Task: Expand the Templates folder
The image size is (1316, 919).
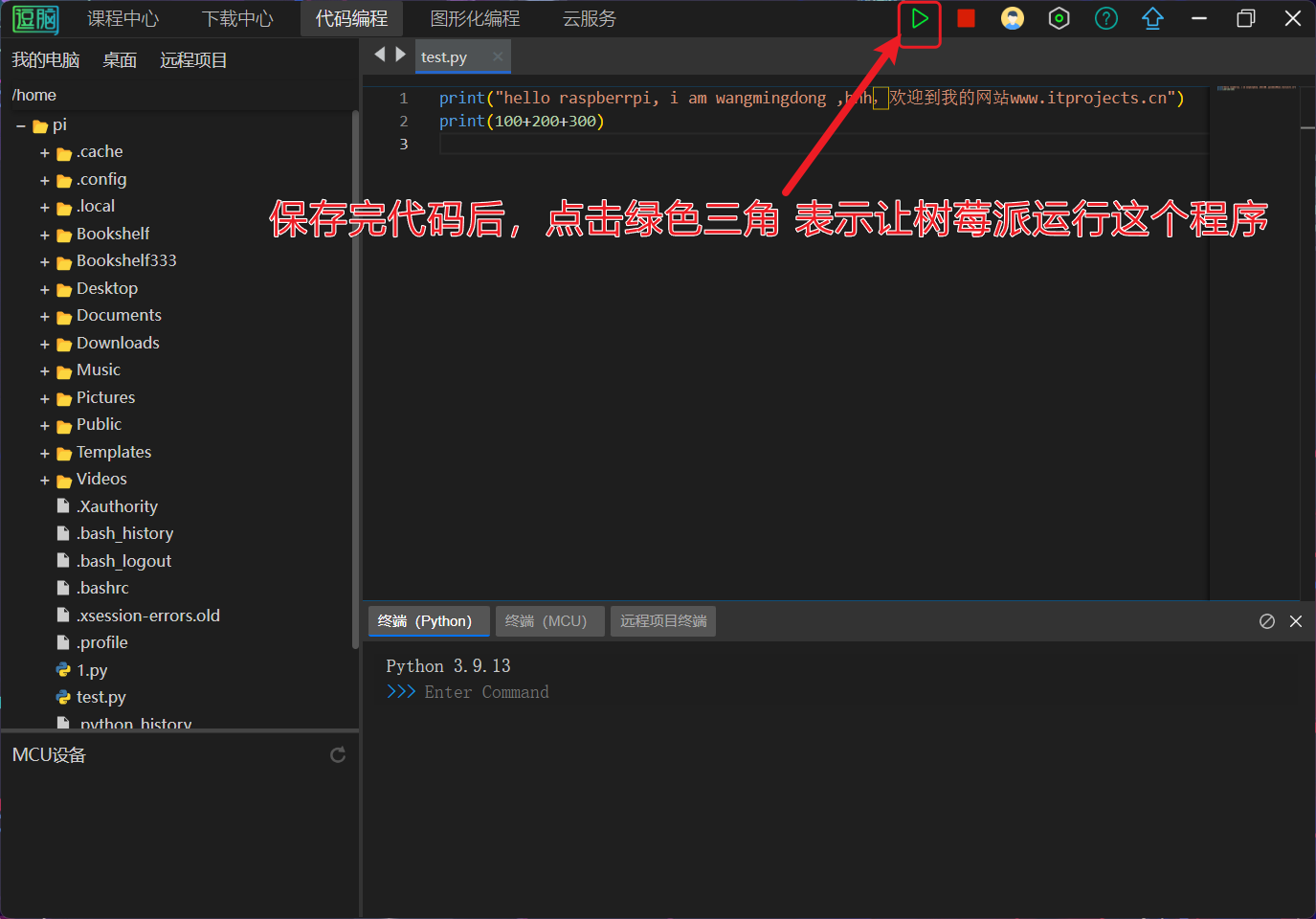Action: [x=44, y=453]
